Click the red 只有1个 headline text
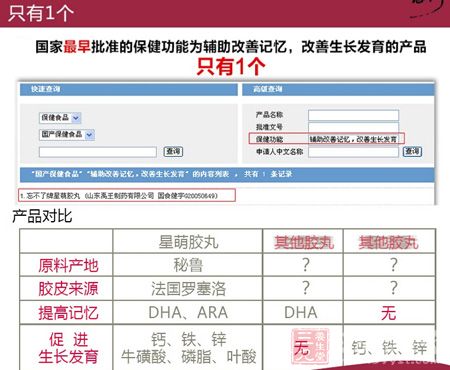 pos(231,66)
